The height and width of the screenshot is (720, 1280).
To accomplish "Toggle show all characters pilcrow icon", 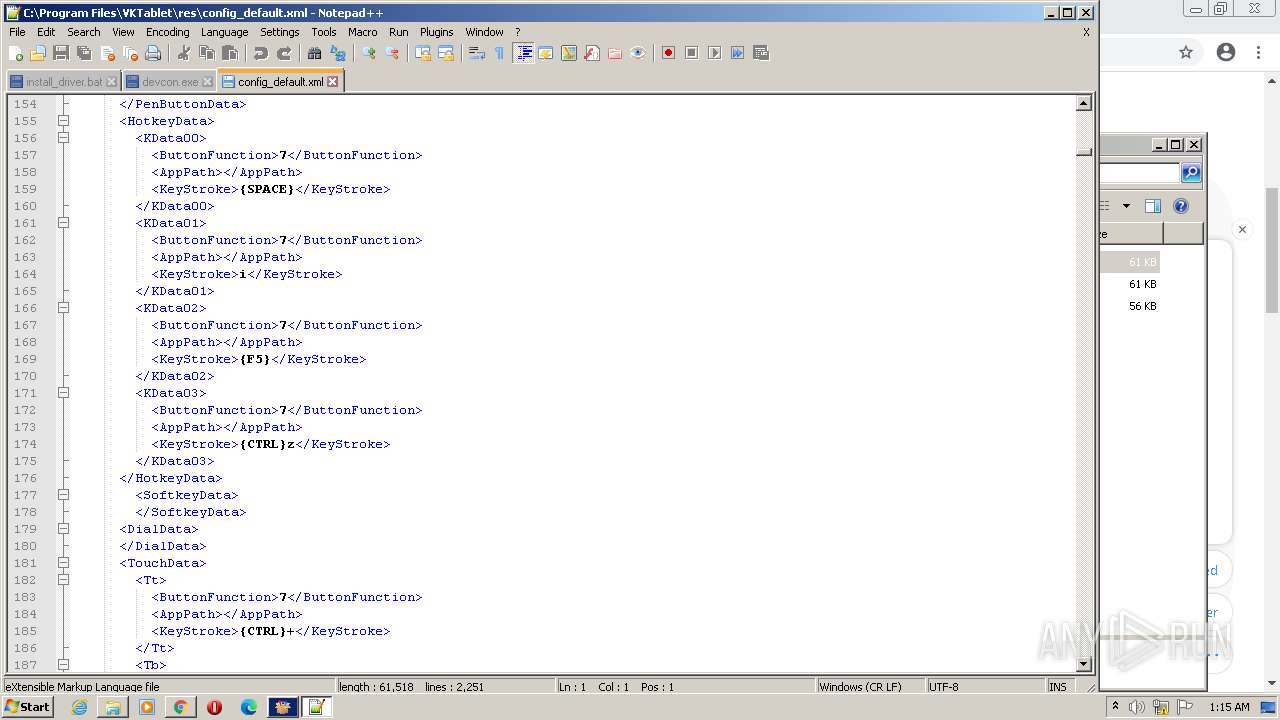I will point(500,53).
